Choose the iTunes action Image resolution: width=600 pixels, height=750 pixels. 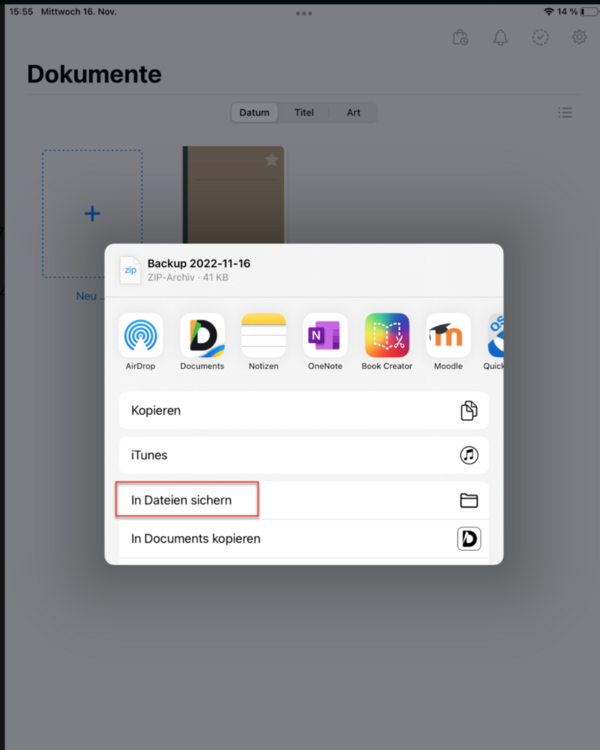click(304, 455)
